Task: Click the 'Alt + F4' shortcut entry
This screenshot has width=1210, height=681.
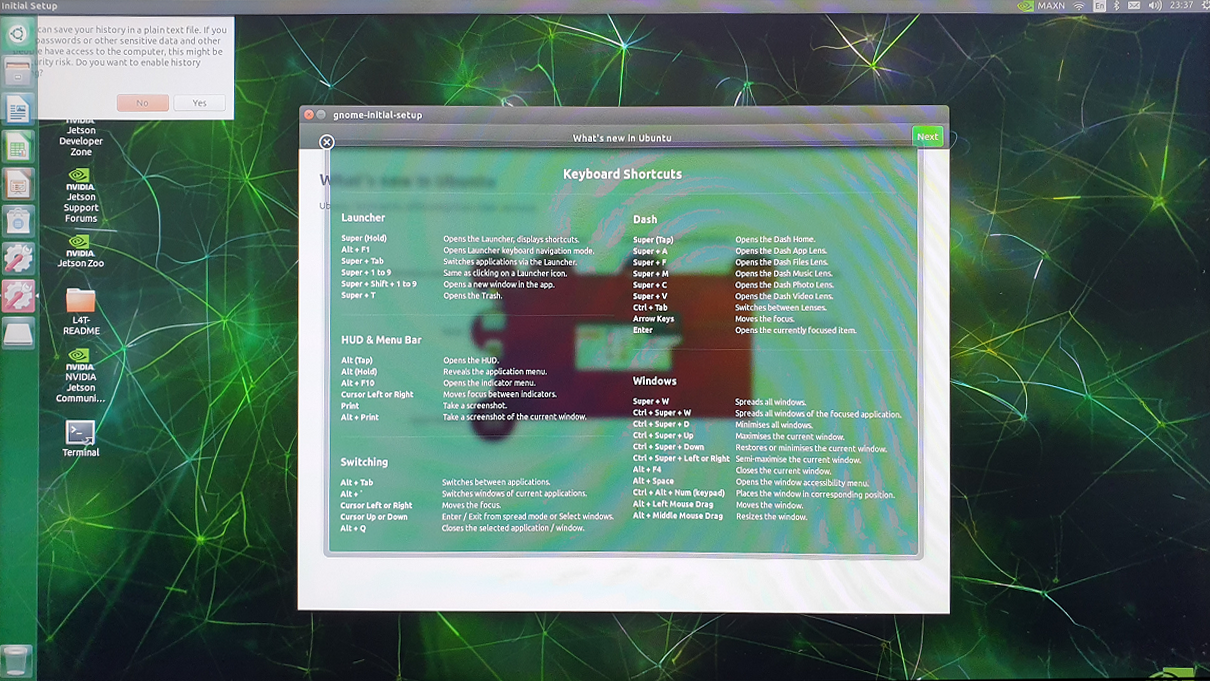Action: (647, 469)
